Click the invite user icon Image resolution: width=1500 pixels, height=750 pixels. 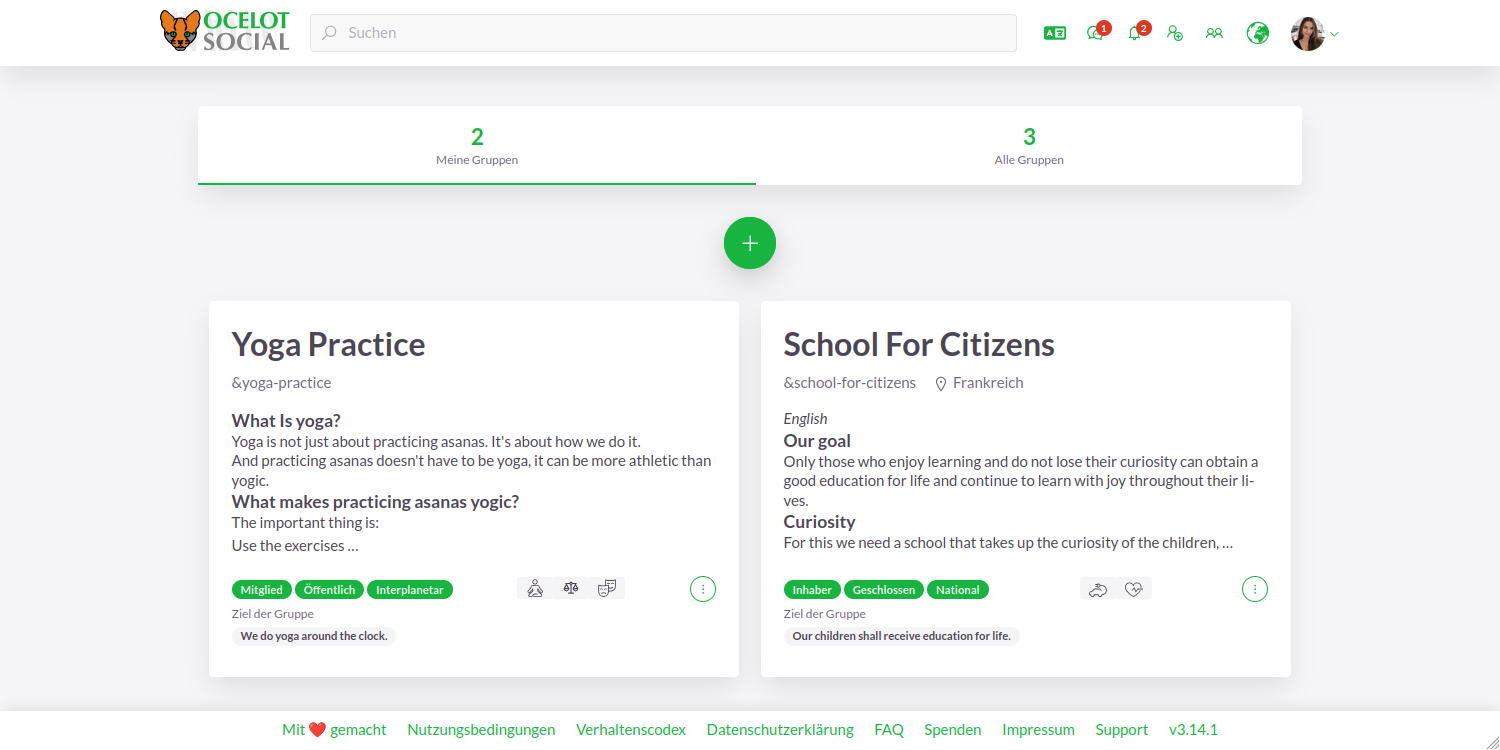[x=1175, y=33]
